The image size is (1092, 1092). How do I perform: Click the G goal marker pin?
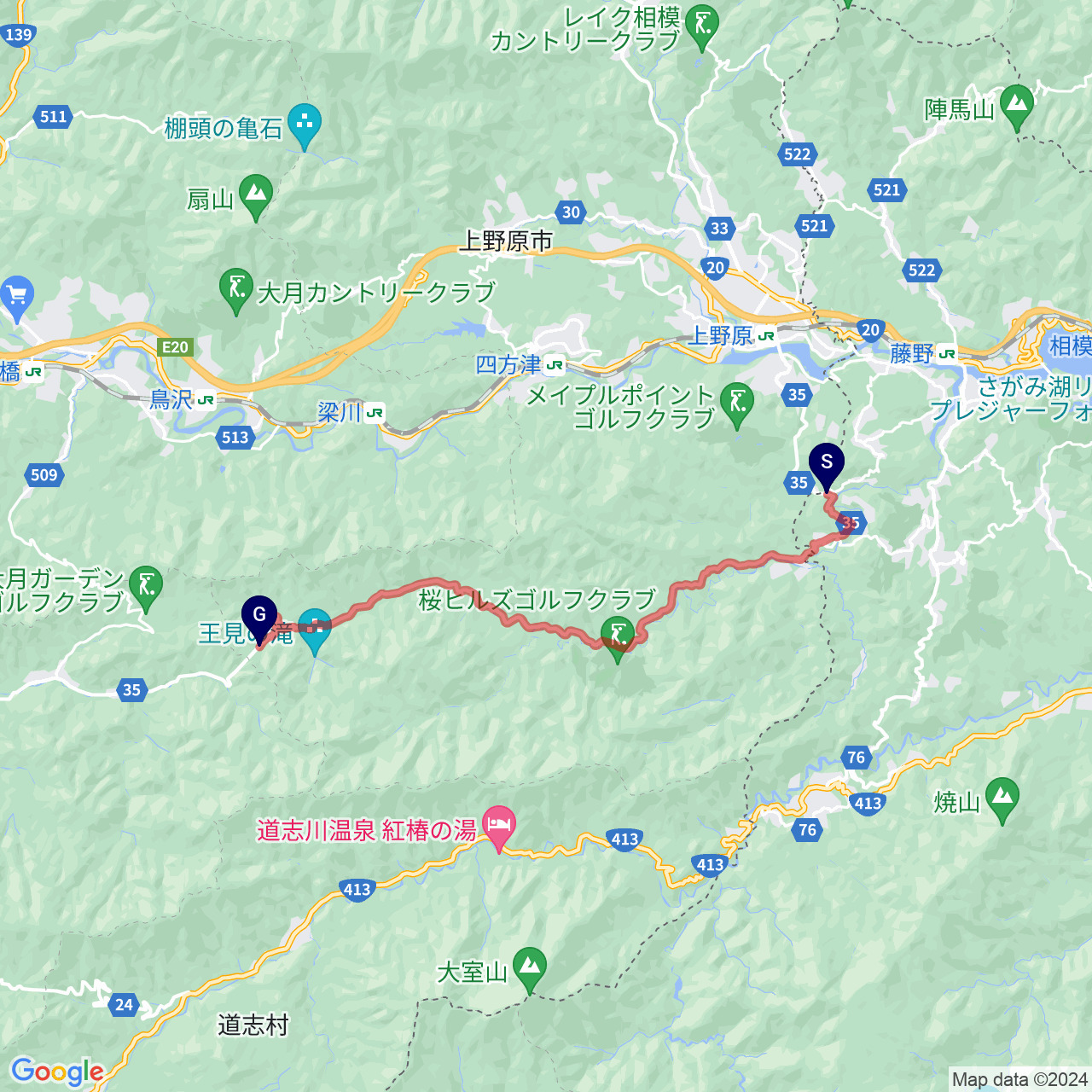[259, 619]
